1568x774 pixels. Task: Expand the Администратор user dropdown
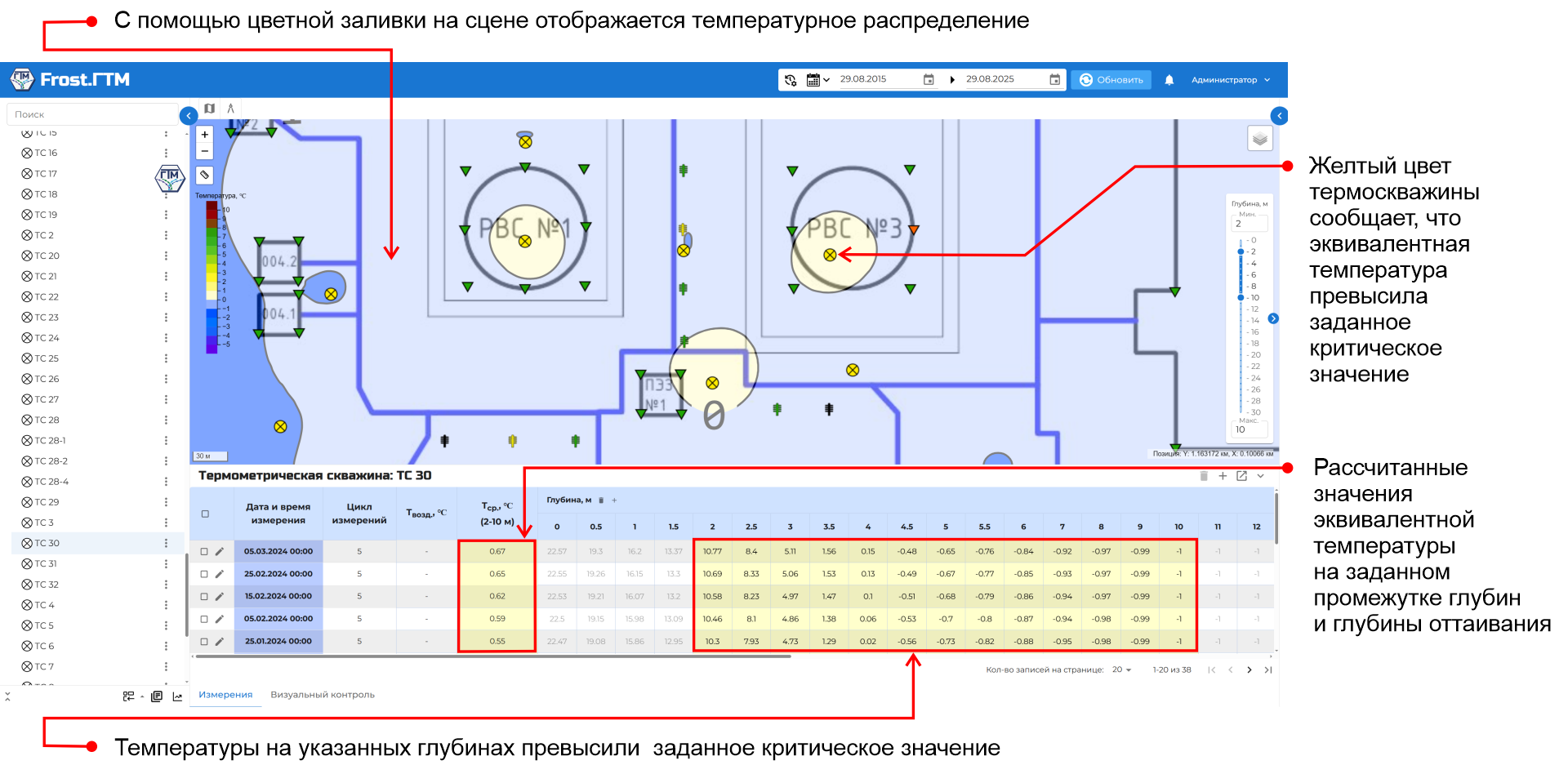tap(1231, 80)
